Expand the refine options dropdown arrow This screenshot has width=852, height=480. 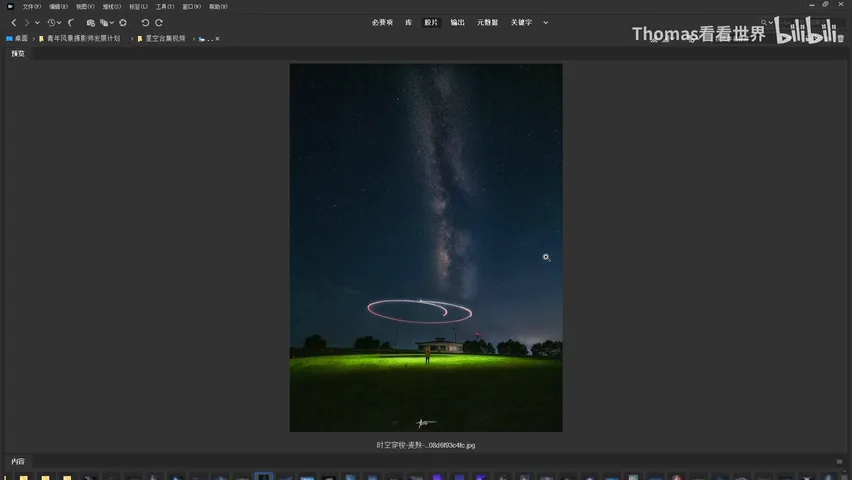(111, 23)
